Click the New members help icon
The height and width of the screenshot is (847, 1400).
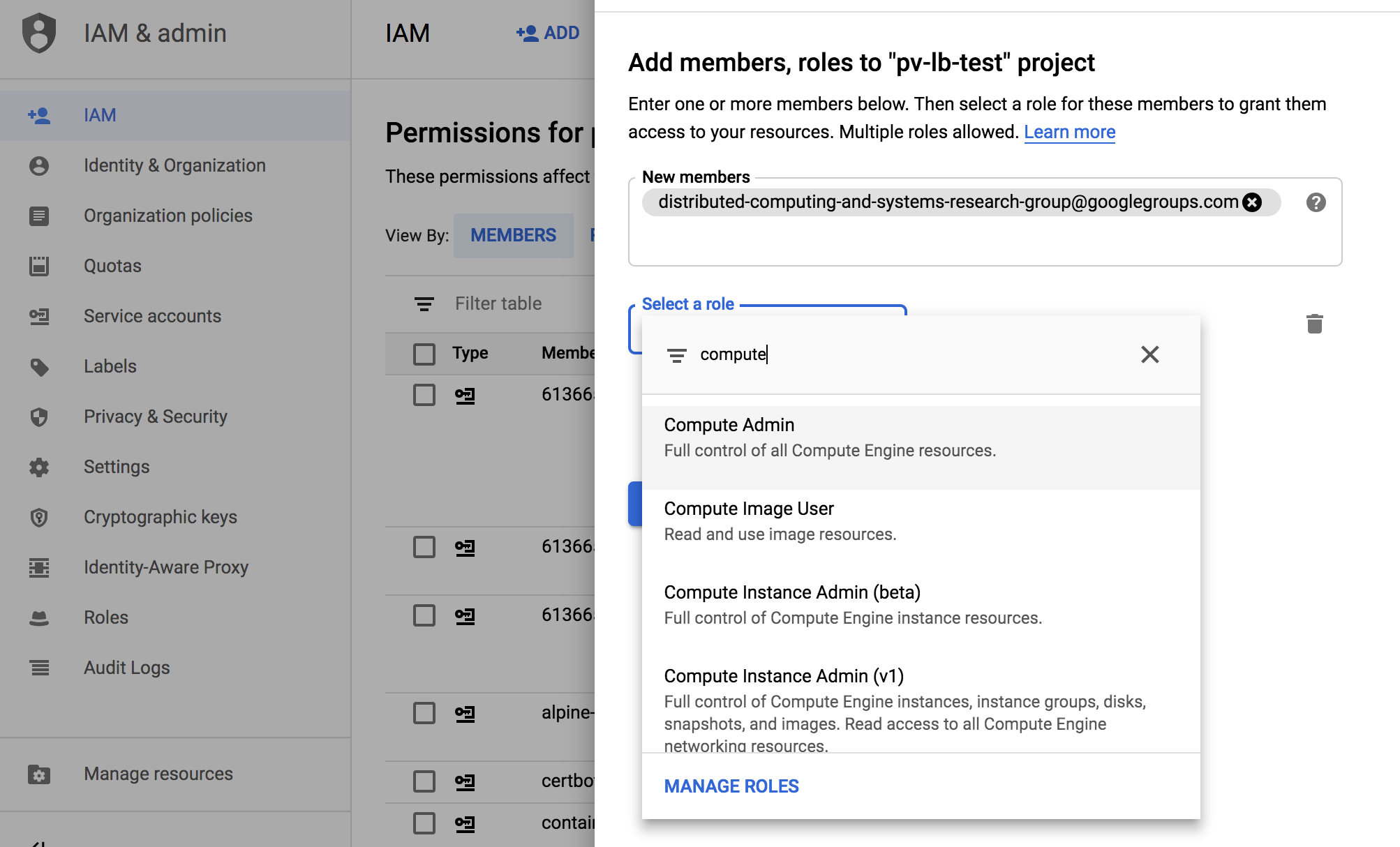[1316, 202]
